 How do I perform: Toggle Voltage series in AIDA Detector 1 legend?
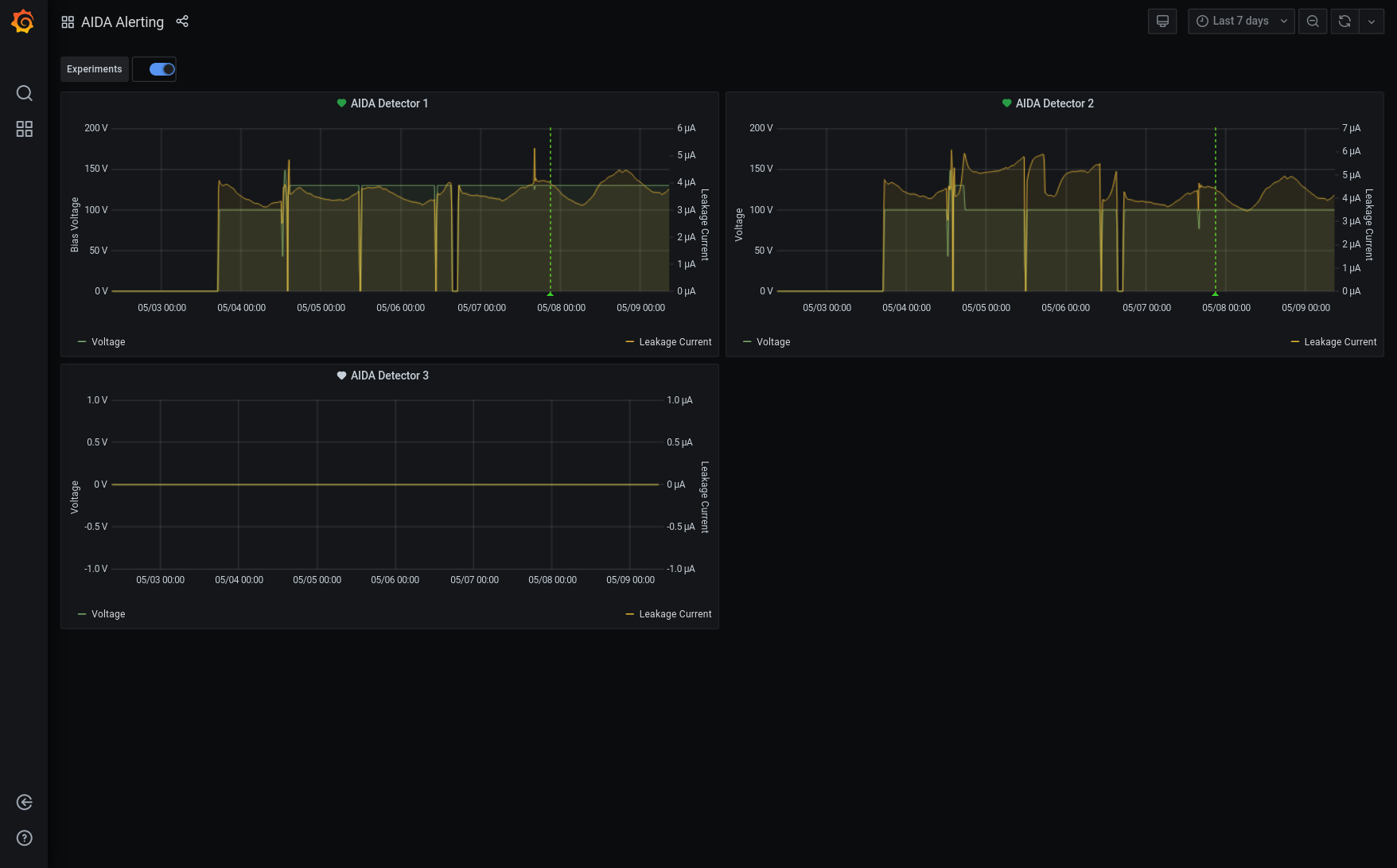pos(108,342)
